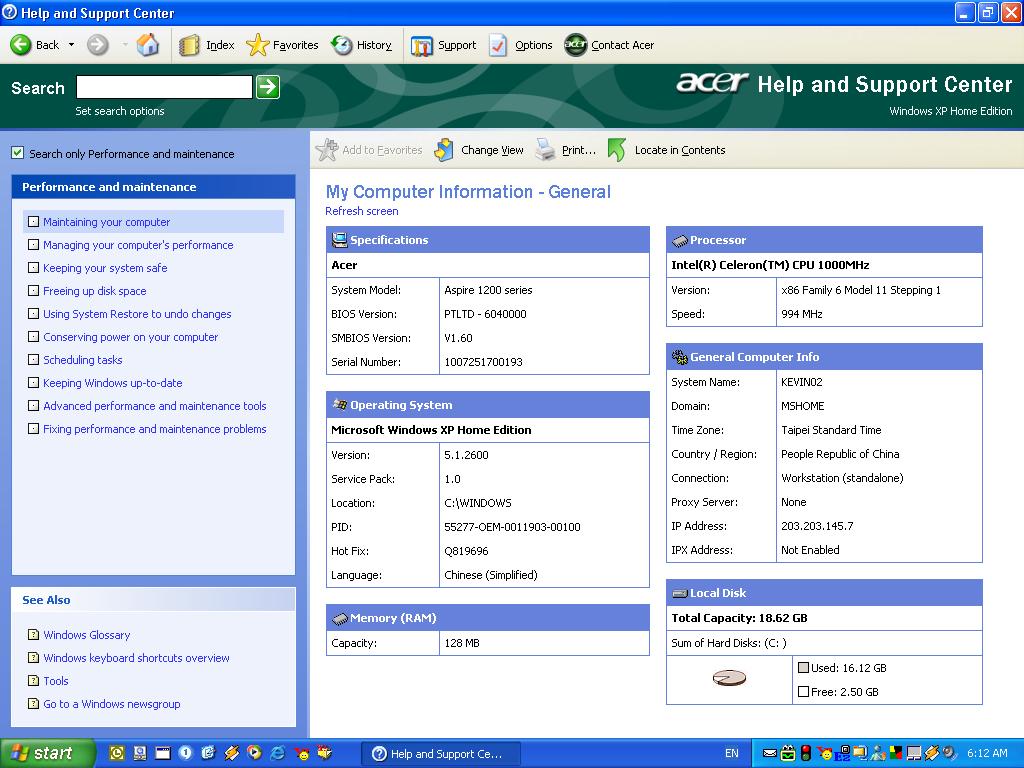The height and width of the screenshot is (768, 1024).
Task: Click the Home icon in toolbar
Action: (x=148, y=45)
